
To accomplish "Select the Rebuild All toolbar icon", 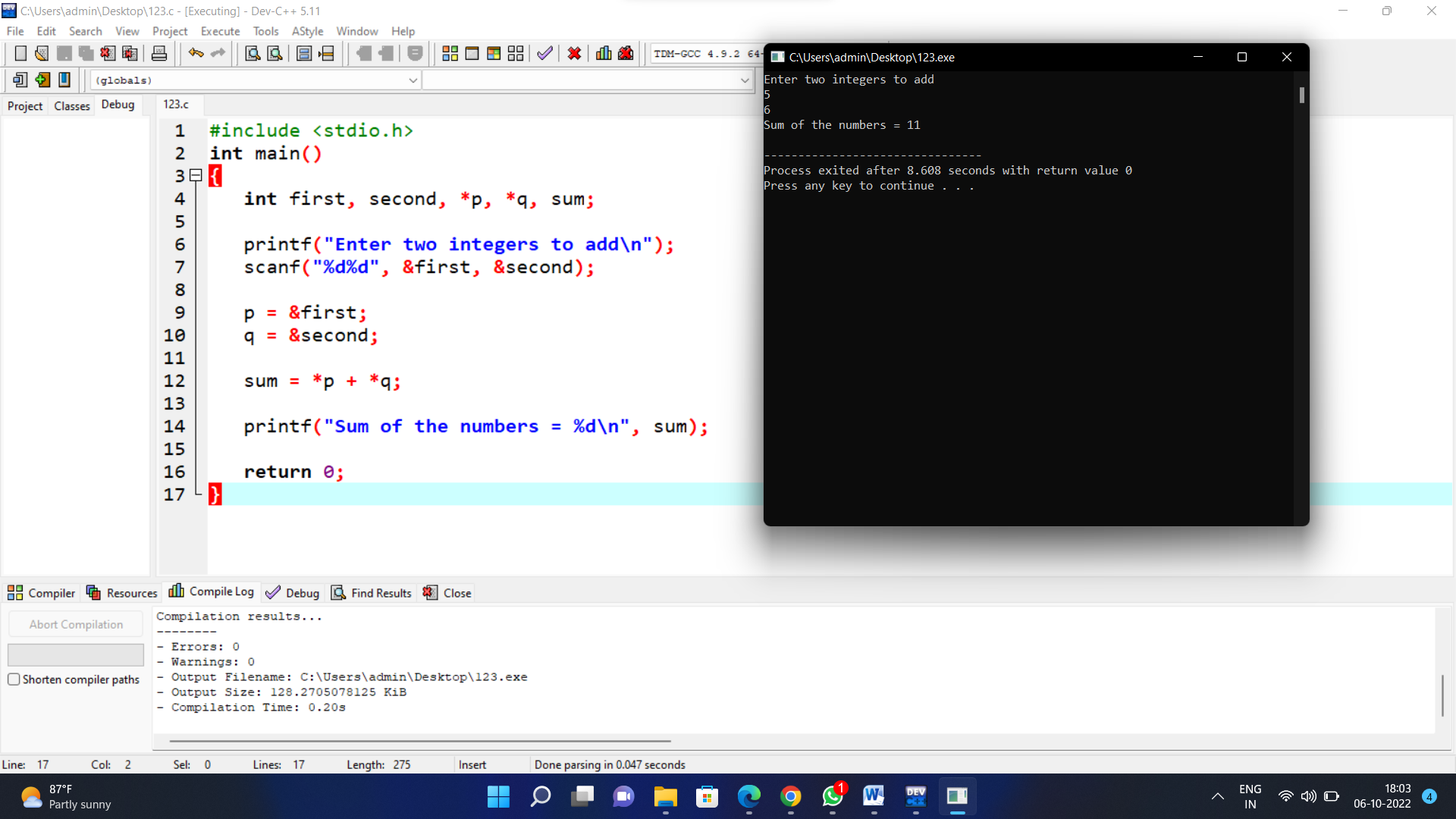I will 516,53.
